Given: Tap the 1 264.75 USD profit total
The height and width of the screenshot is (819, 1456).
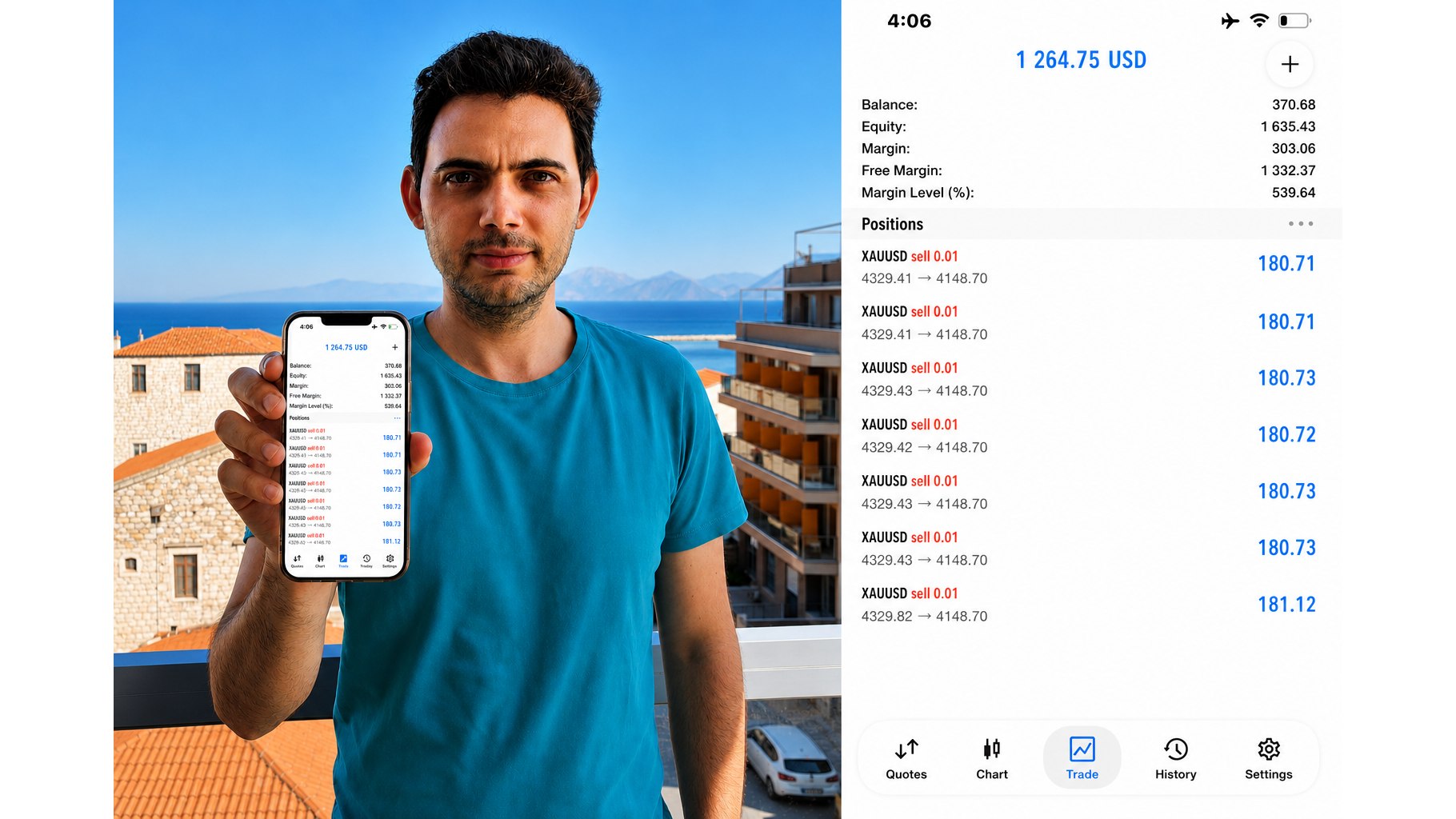Looking at the screenshot, I should point(1081,60).
